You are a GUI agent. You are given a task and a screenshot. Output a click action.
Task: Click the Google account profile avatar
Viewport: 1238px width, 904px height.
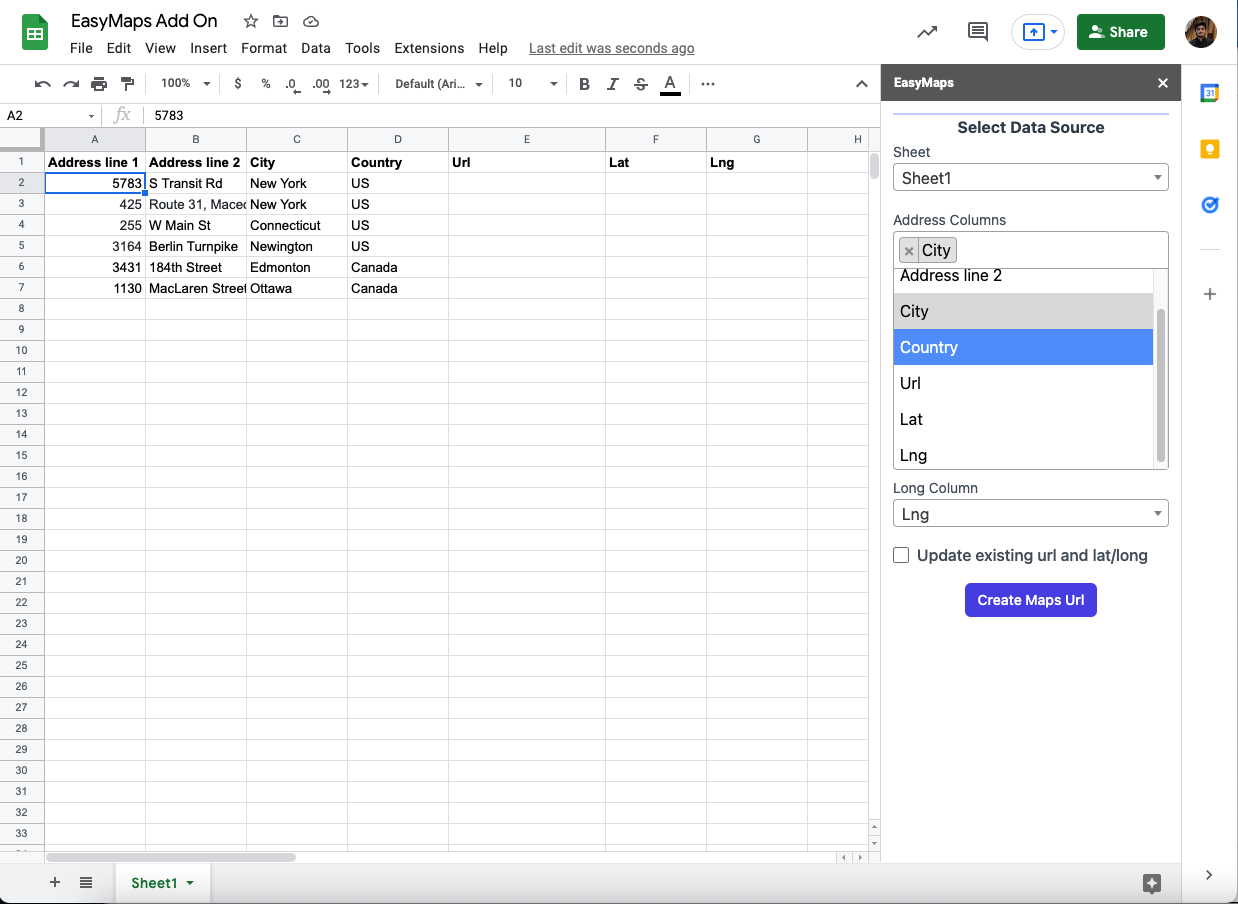tap(1201, 32)
